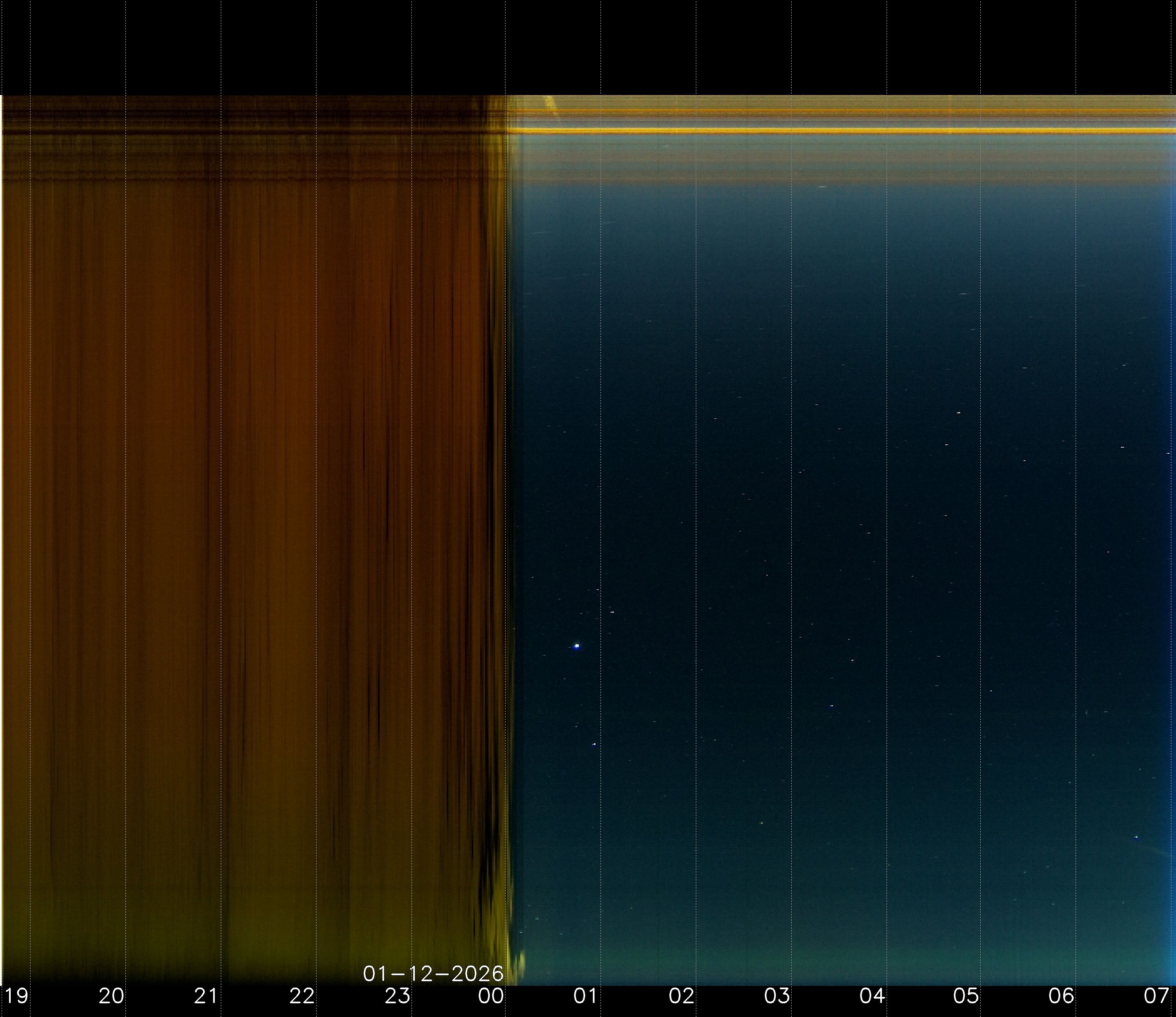Select the 02 hour axis label
This screenshot has width=1176, height=1017.
click(x=681, y=996)
